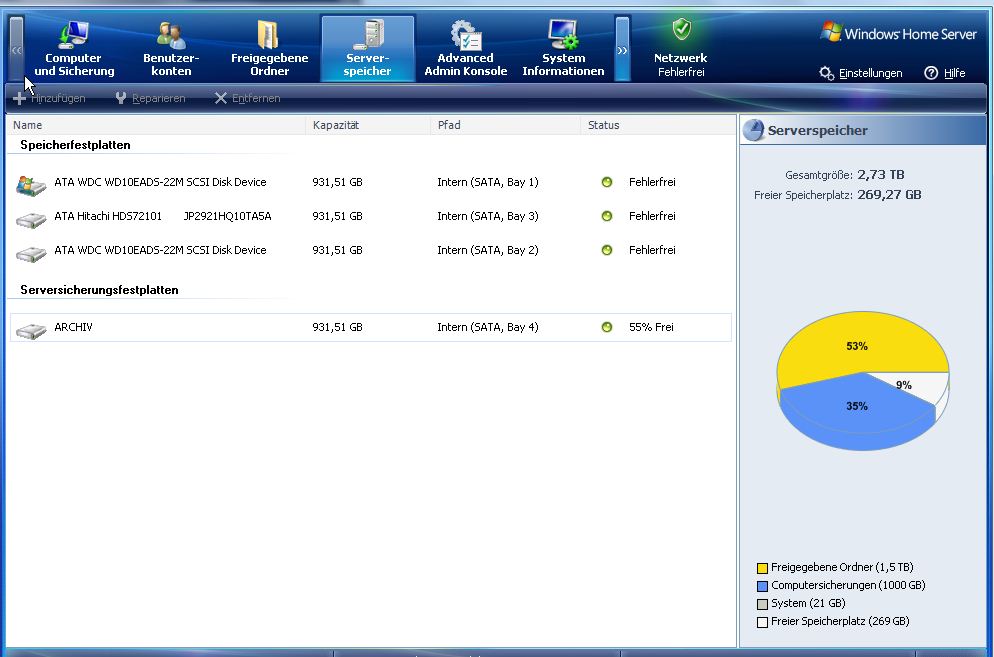
Task: Click the blue 35% pie chart slice
Action: (x=856, y=409)
